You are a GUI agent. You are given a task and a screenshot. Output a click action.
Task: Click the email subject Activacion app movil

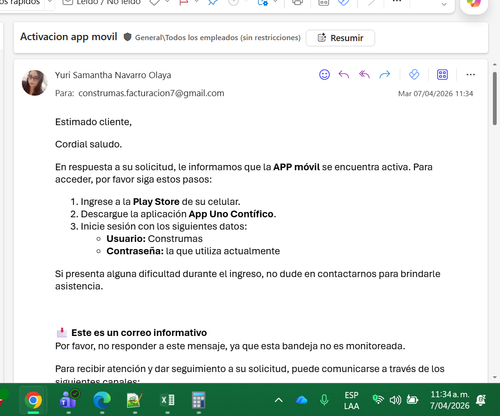[x=69, y=37]
